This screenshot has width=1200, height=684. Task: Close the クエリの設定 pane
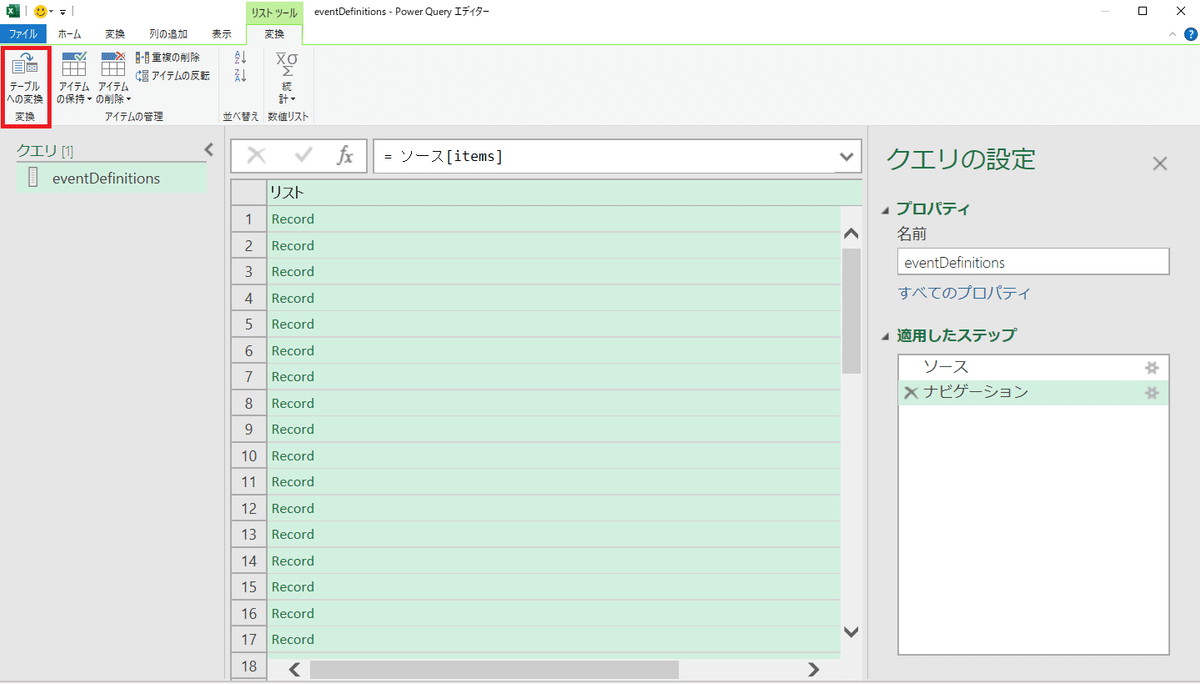(x=1160, y=163)
